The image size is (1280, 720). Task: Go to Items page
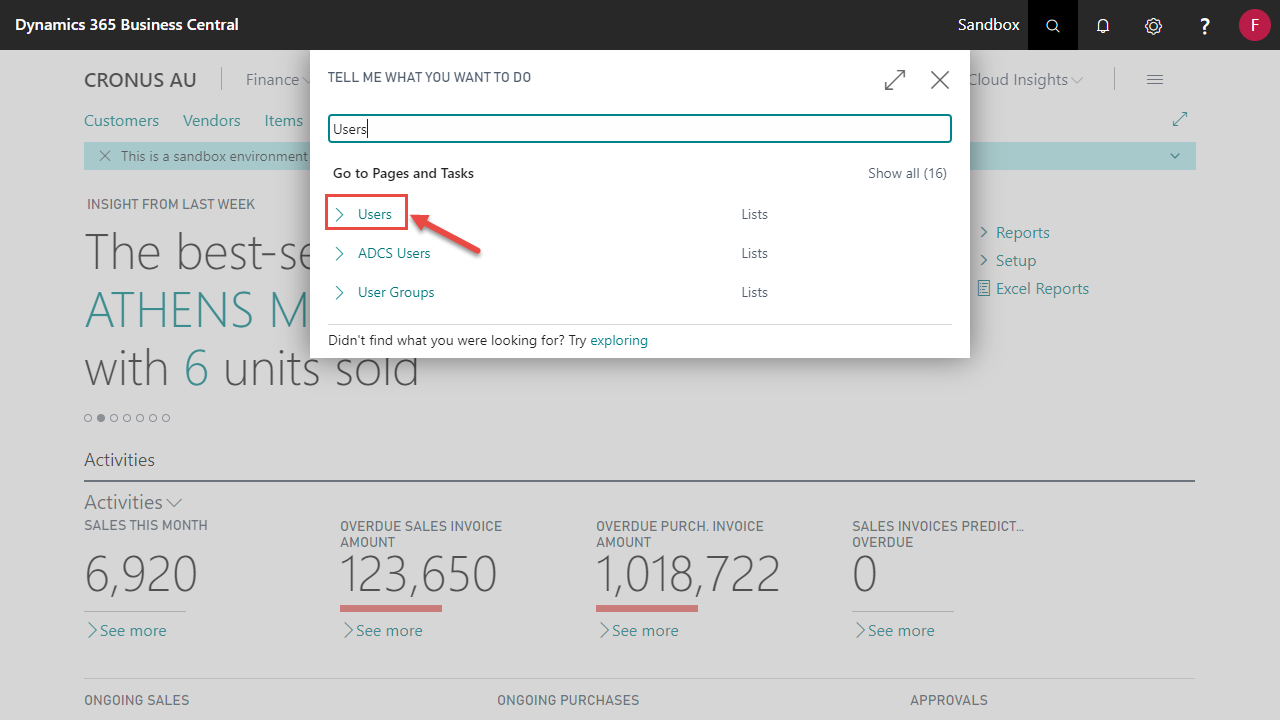[283, 120]
